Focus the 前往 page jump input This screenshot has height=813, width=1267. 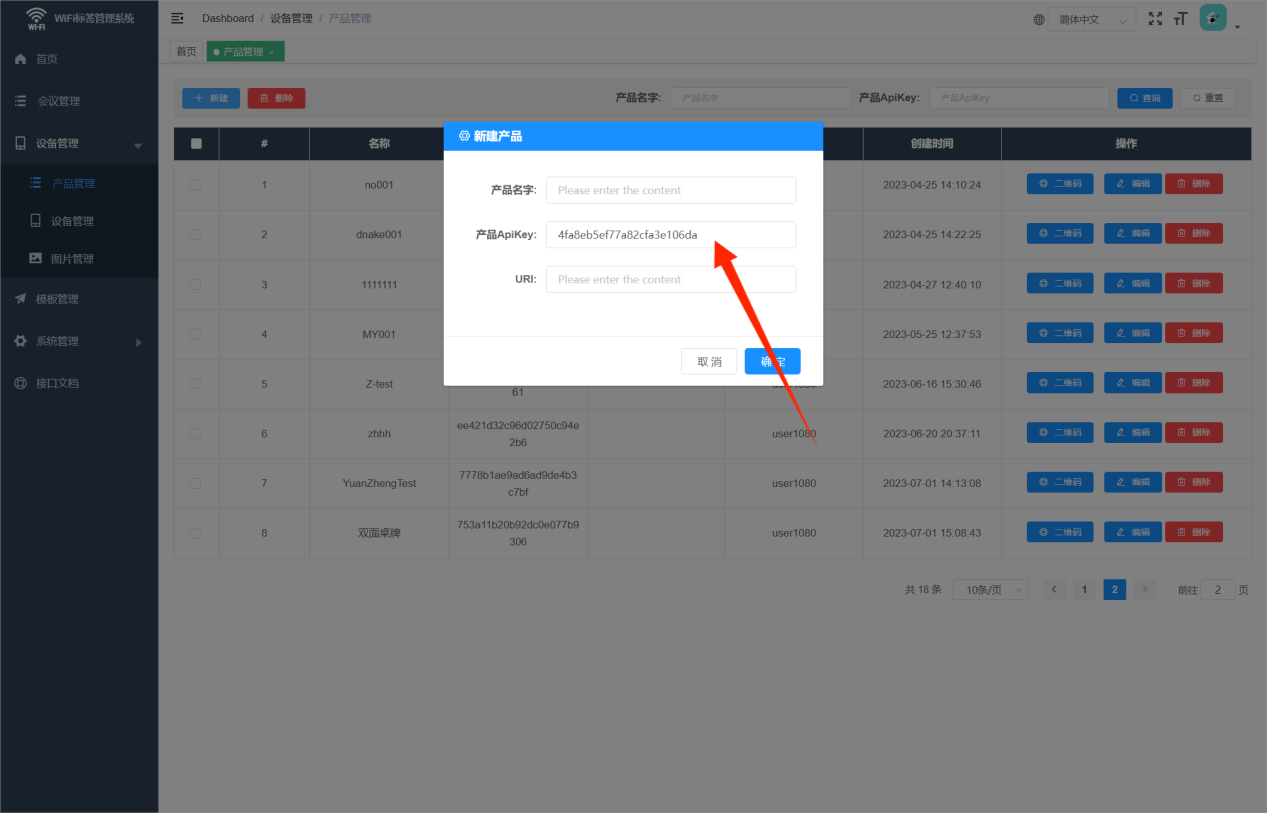click(x=1217, y=590)
